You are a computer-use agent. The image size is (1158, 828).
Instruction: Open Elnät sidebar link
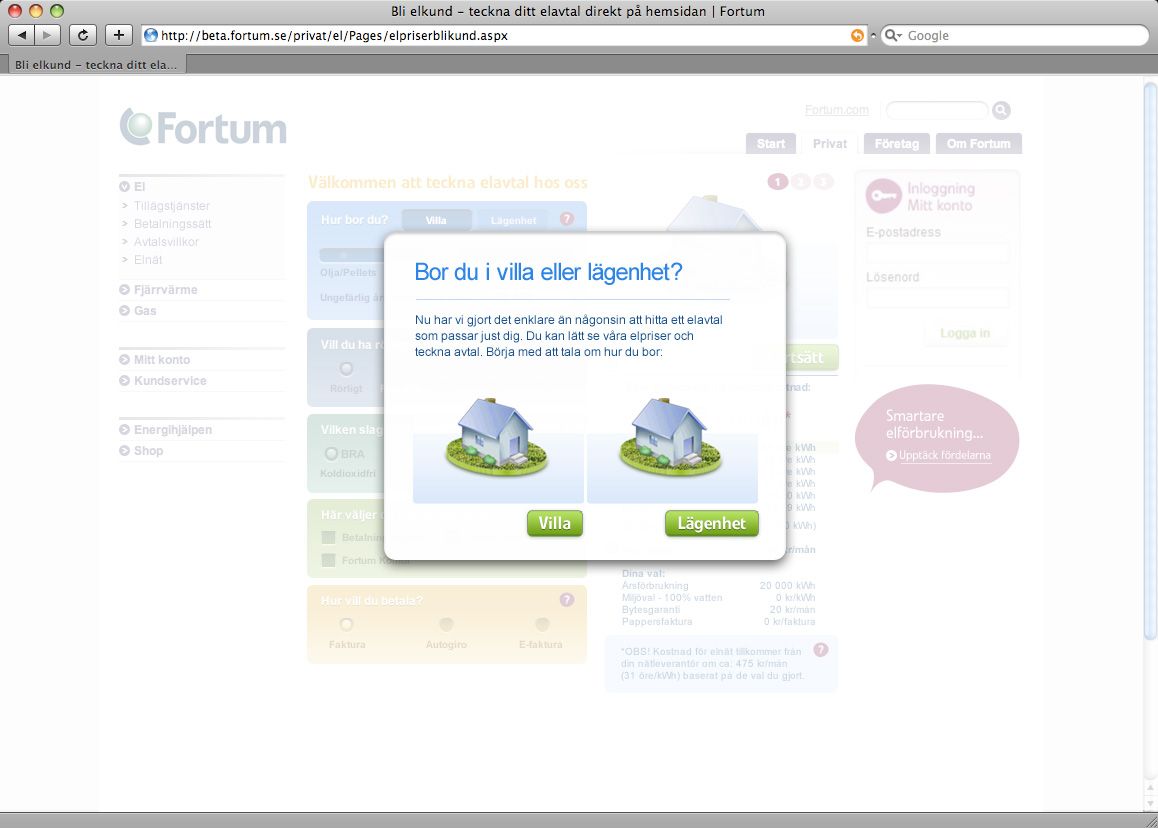(148, 260)
